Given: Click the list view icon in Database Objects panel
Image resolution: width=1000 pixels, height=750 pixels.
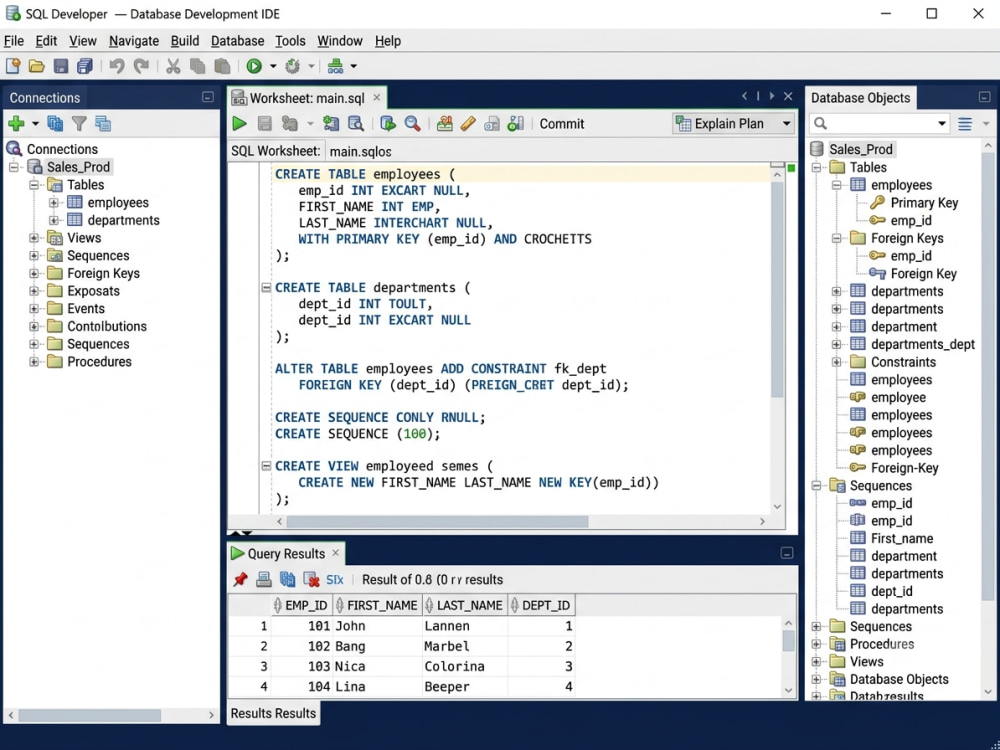Looking at the screenshot, I should click(965, 124).
